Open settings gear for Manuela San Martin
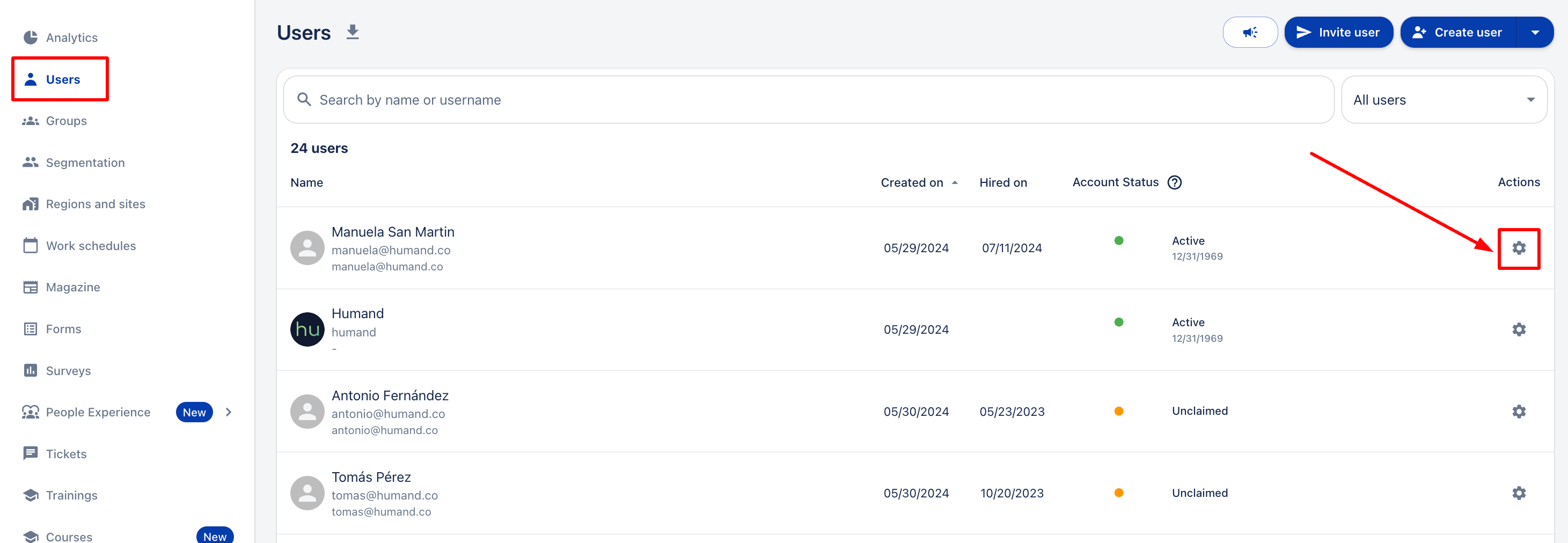Image resolution: width=1568 pixels, height=543 pixels. point(1518,248)
